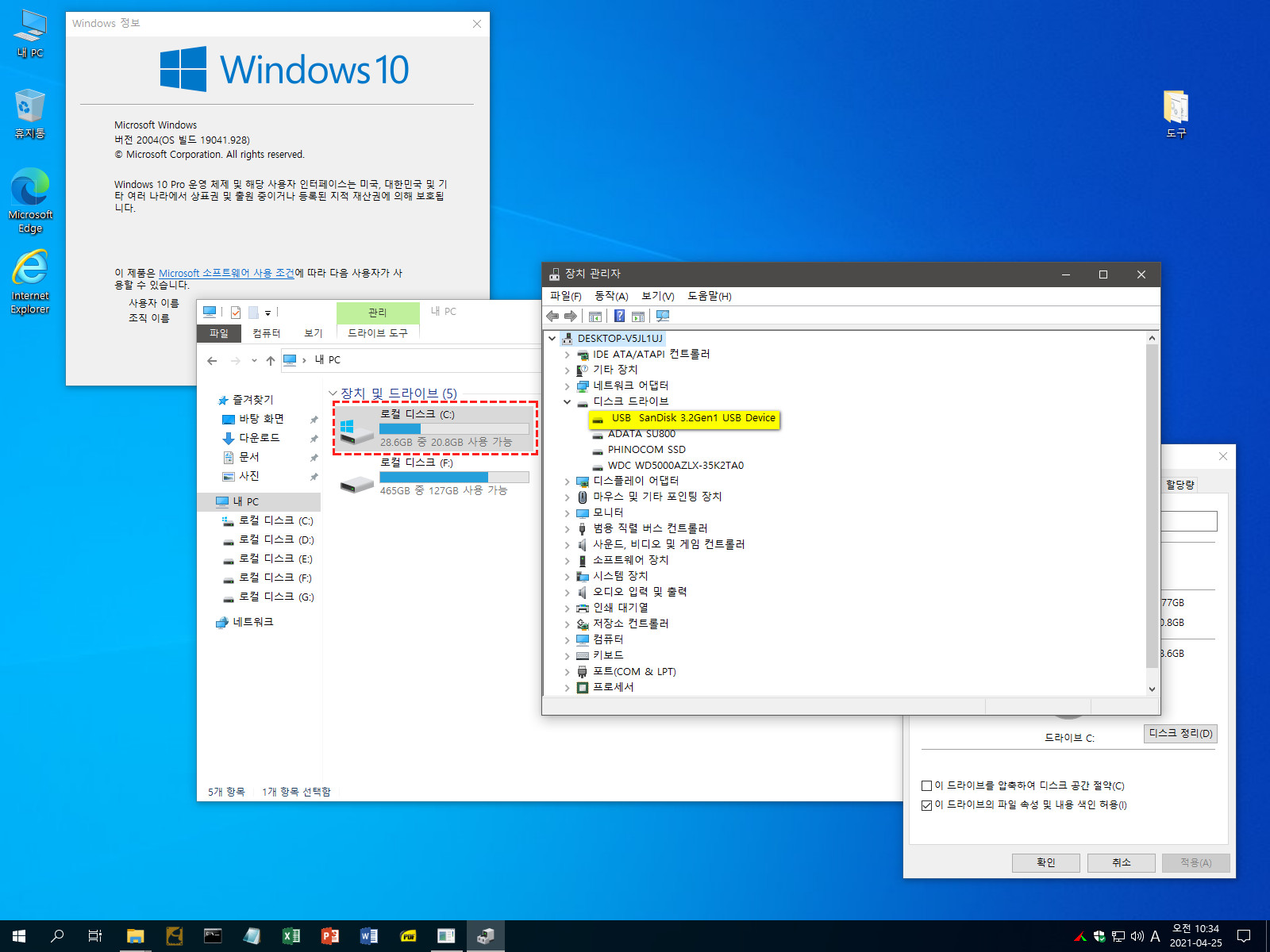
Task: Open Word from the taskbar
Action: point(369,936)
